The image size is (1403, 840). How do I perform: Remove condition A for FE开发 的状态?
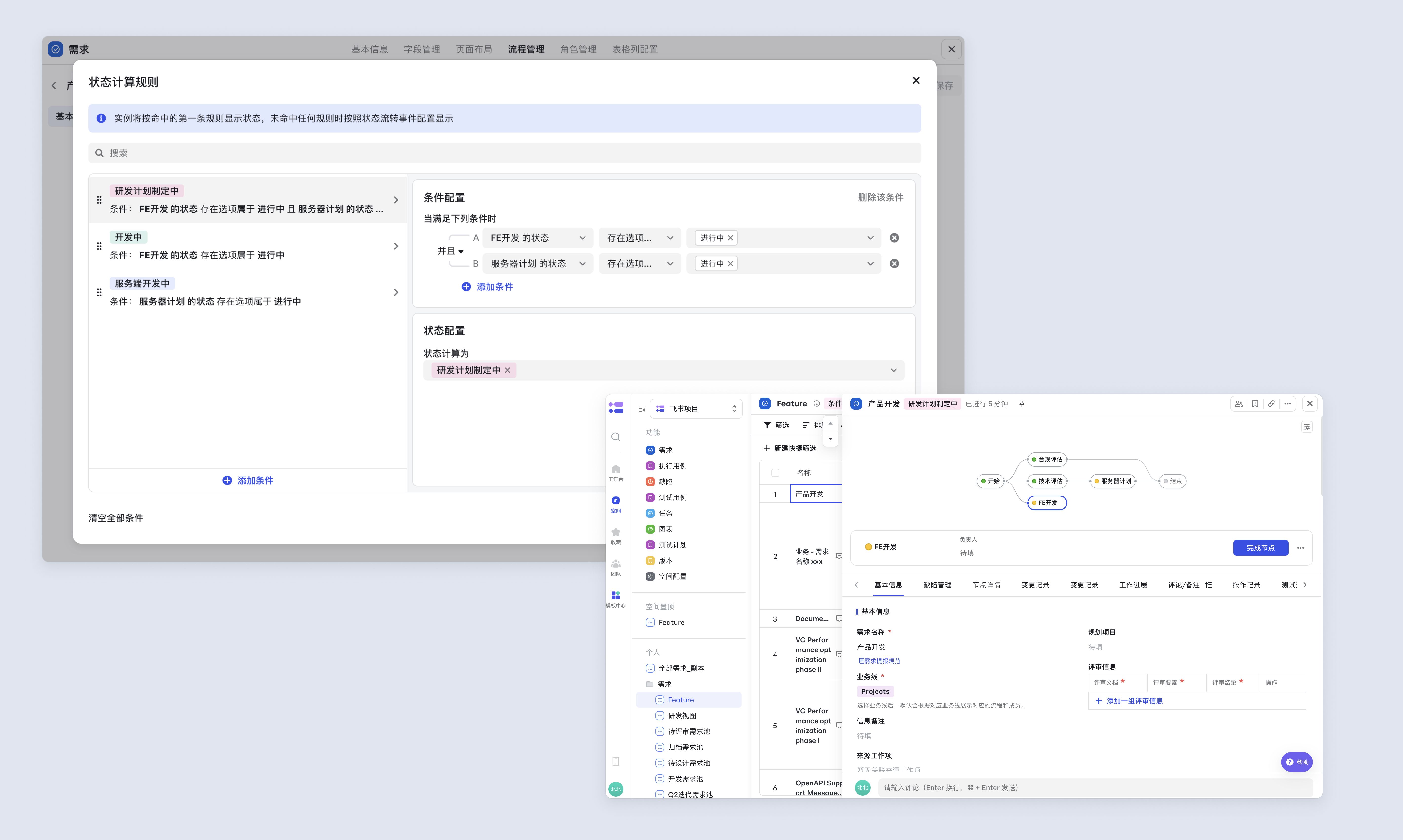[x=894, y=238]
